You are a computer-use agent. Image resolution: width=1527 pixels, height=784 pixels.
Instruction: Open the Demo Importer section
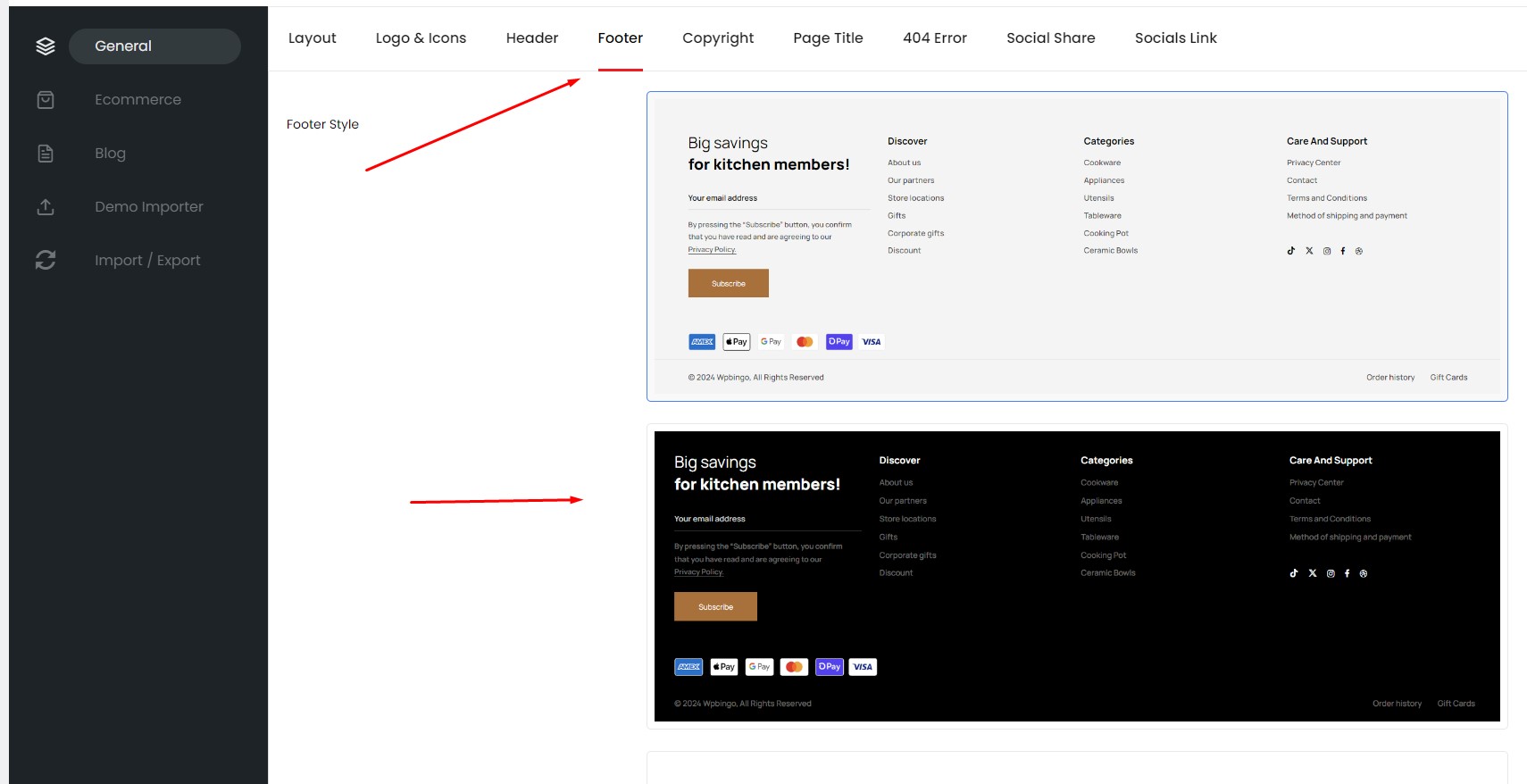pos(149,207)
